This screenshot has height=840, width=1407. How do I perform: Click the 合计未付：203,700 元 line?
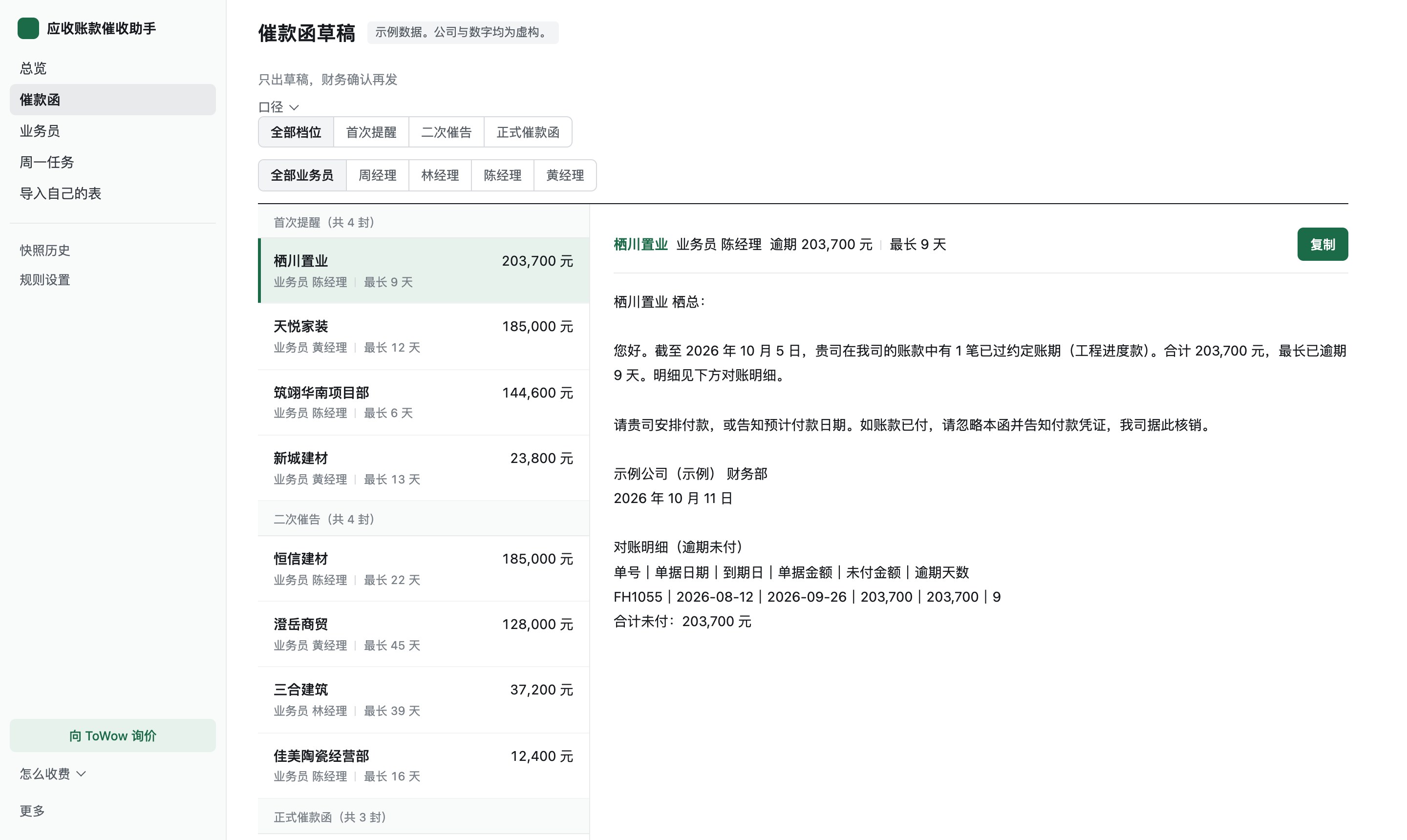682,621
